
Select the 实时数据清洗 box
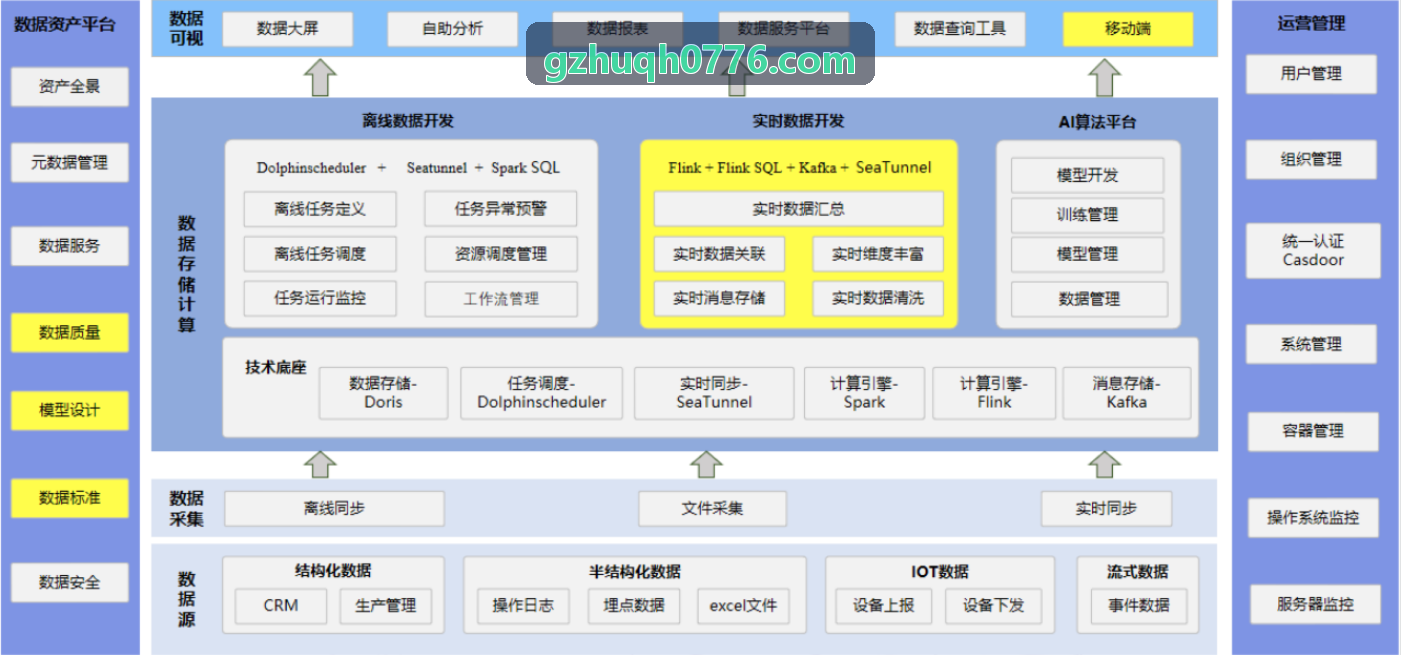(878, 298)
